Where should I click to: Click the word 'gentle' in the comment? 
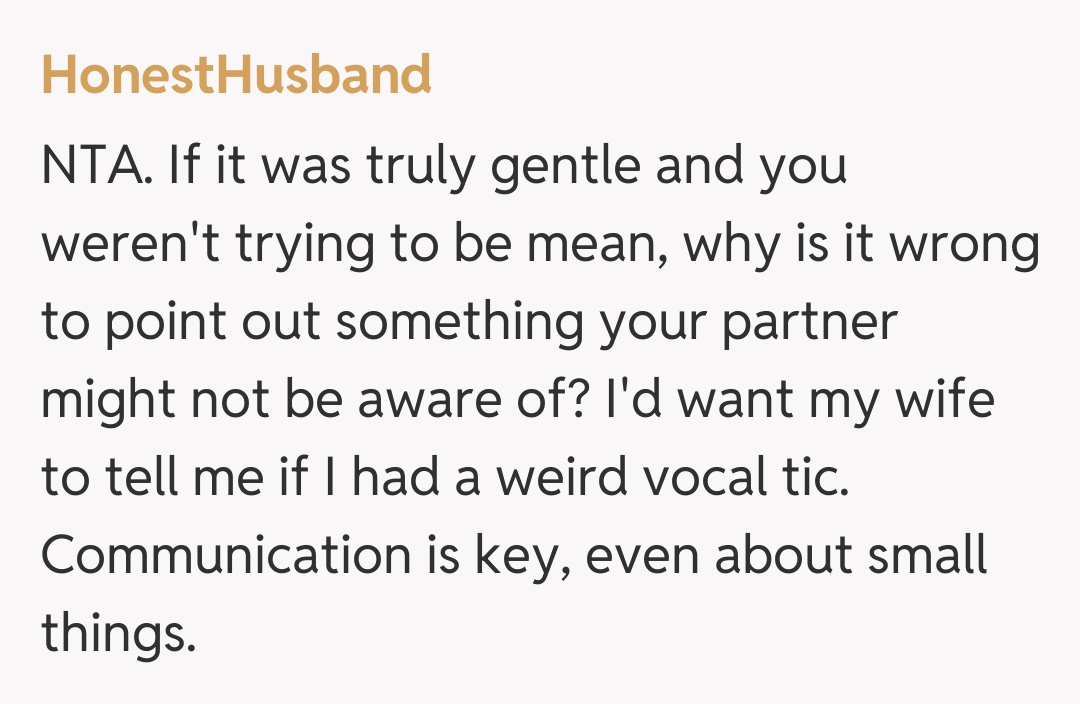pyautogui.click(x=578, y=165)
